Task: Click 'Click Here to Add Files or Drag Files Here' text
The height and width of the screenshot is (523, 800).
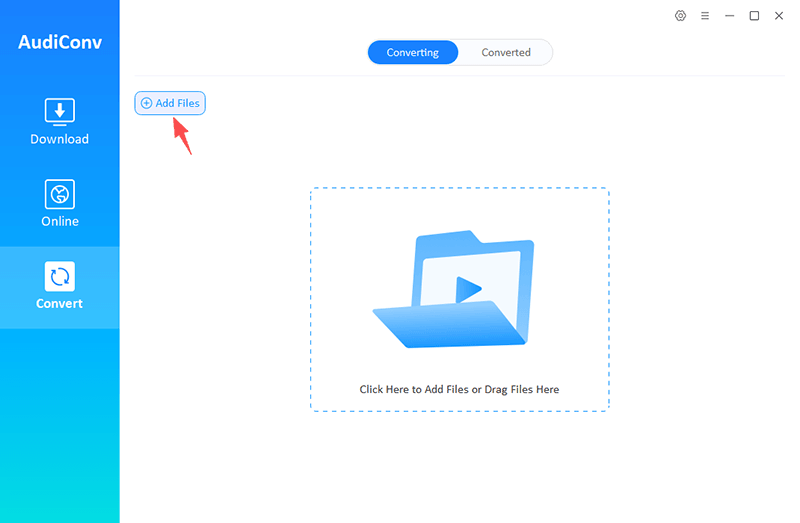Action: [459, 389]
